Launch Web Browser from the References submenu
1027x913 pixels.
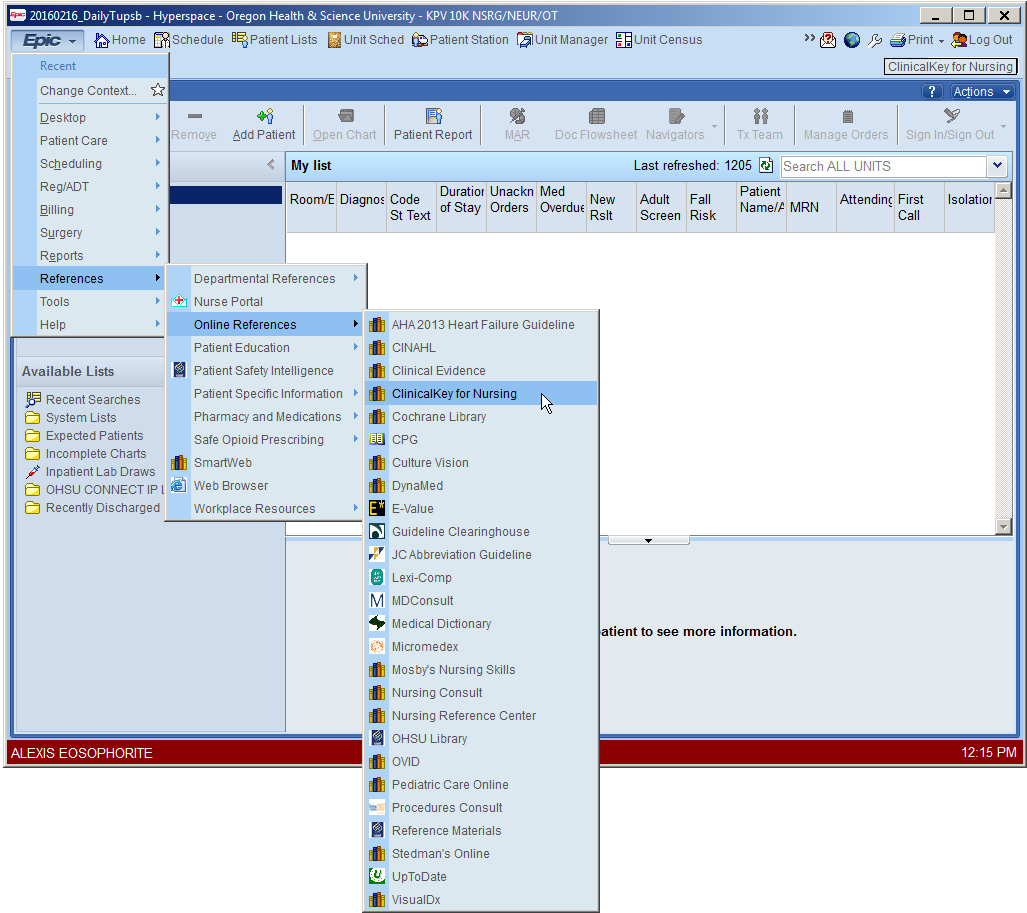(x=265, y=485)
